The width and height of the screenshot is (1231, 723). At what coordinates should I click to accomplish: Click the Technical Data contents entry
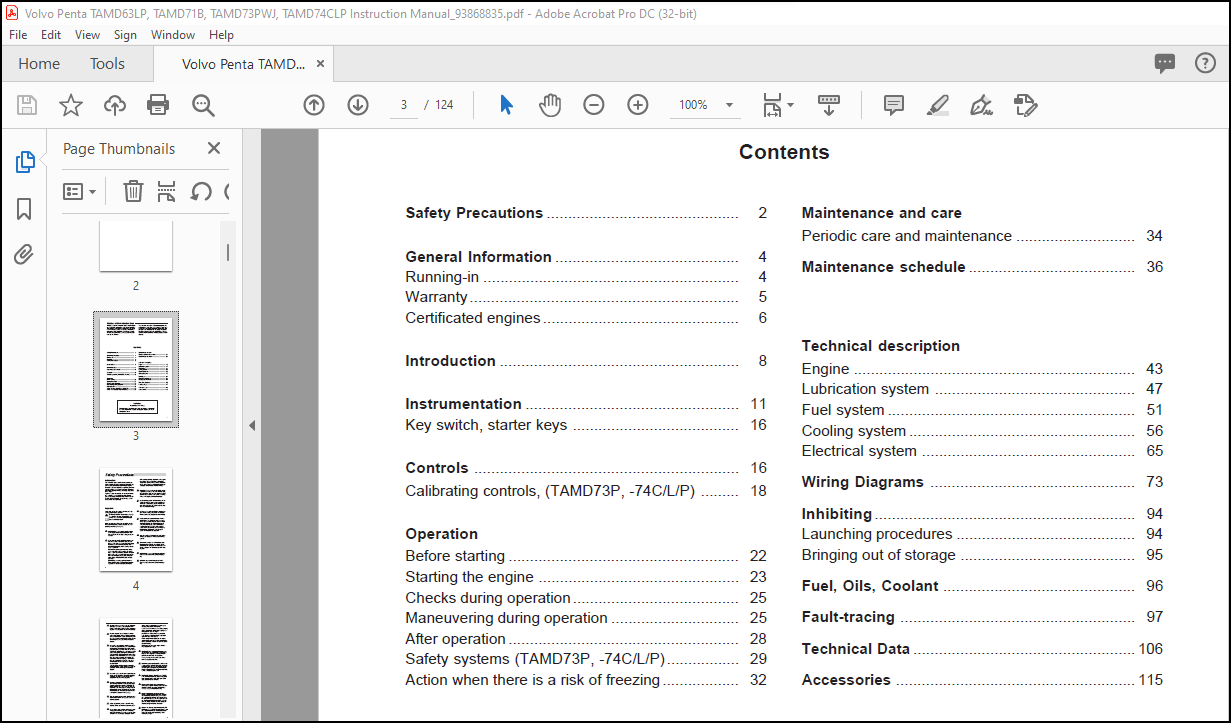(982, 649)
